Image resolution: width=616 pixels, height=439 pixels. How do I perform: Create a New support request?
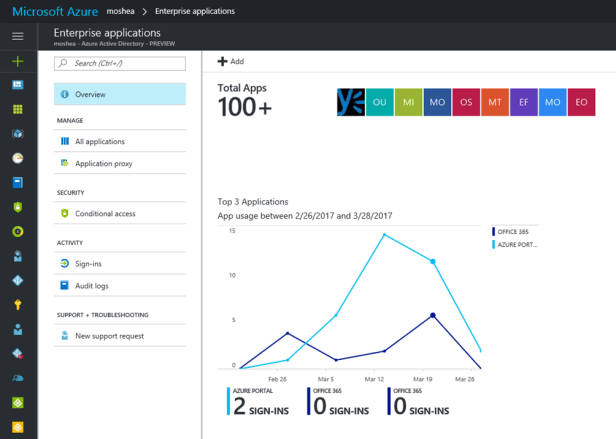tap(119, 335)
